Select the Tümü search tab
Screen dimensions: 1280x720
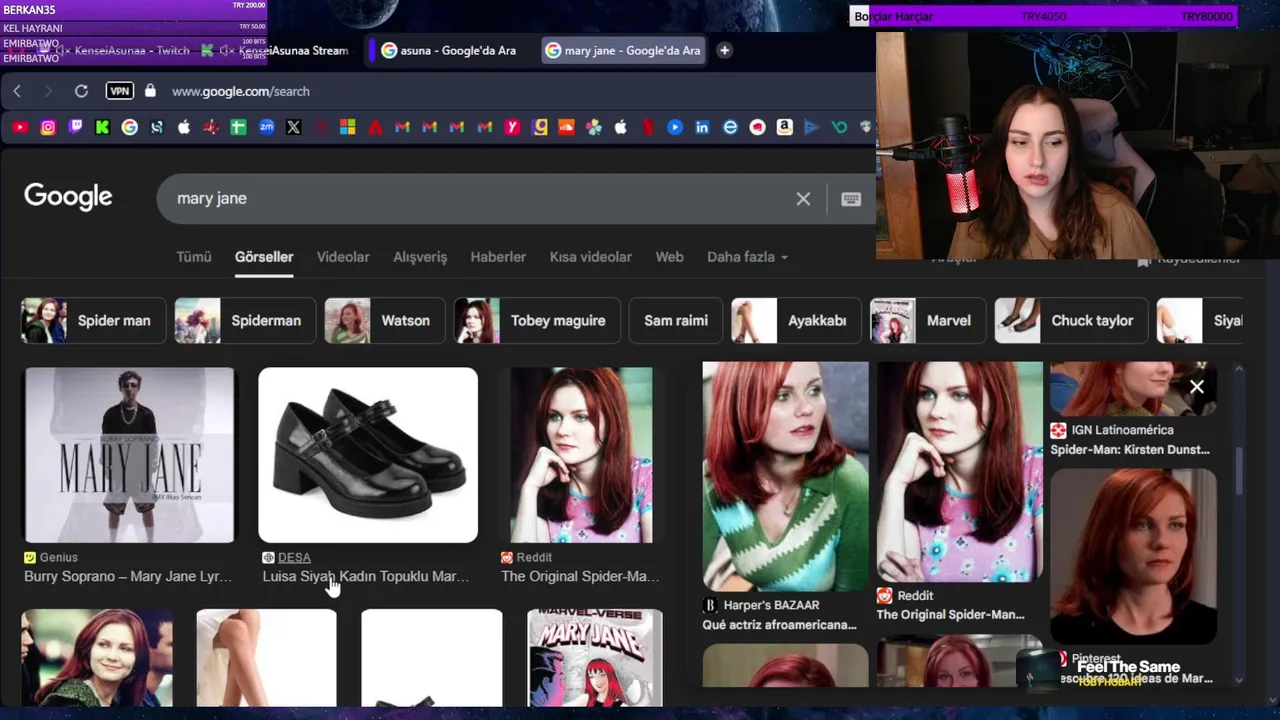click(194, 257)
